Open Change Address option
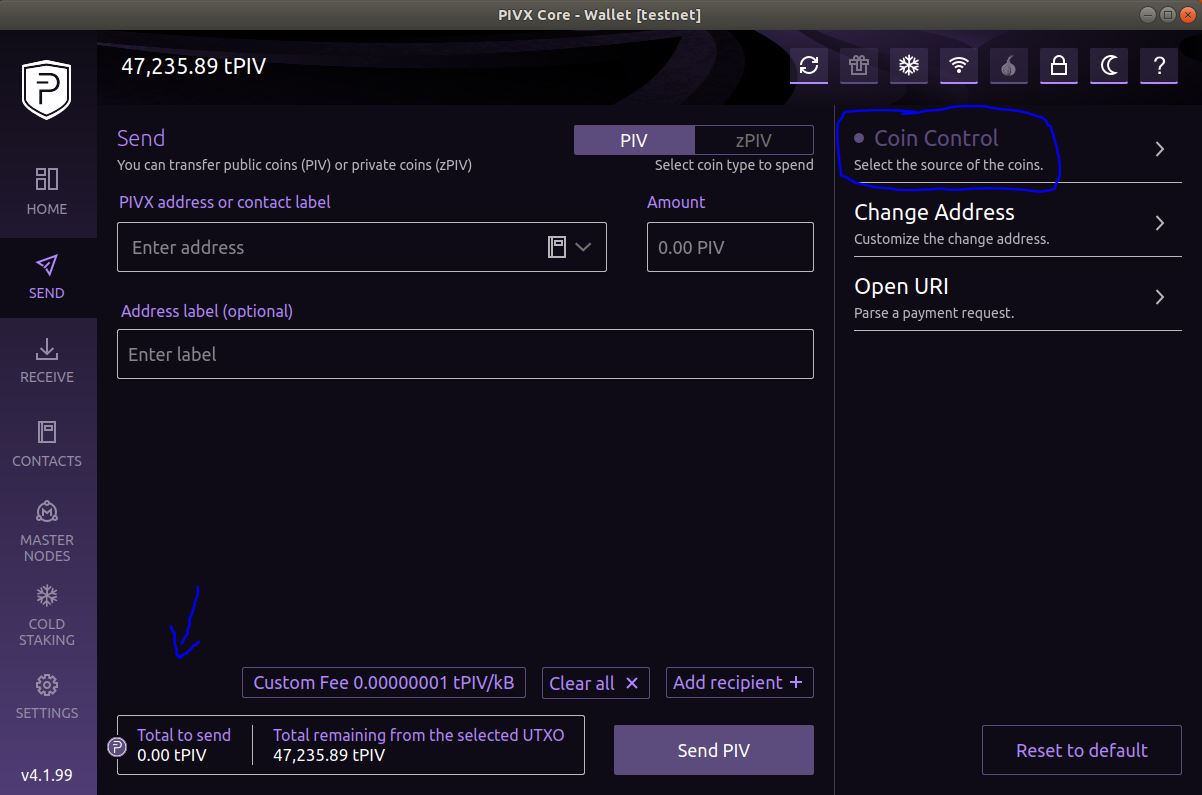 tap(1018, 223)
